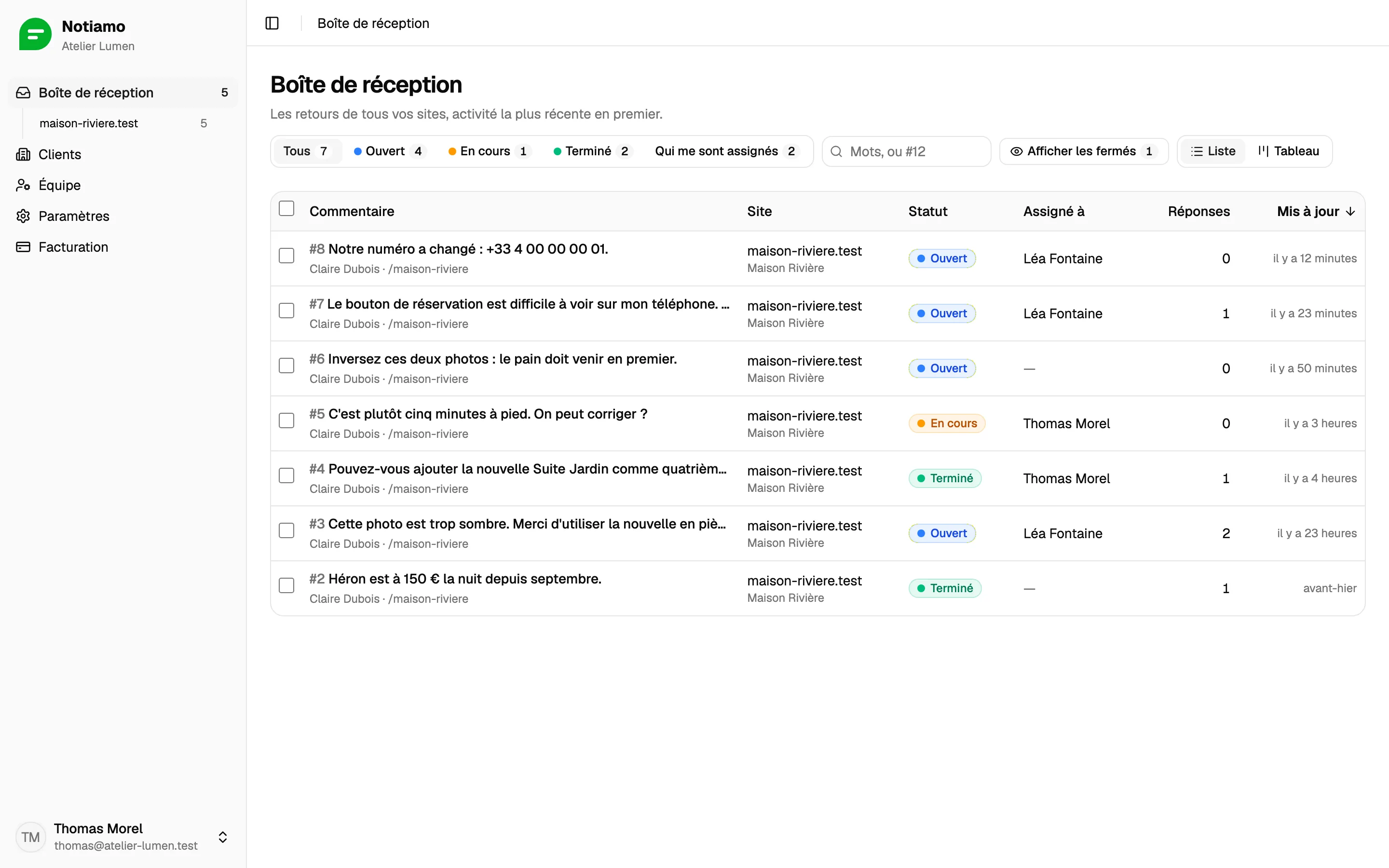The height and width of the screenshot is (868, 1389).
Task: Click the Notiamo green logo
Action: point(35,34)
